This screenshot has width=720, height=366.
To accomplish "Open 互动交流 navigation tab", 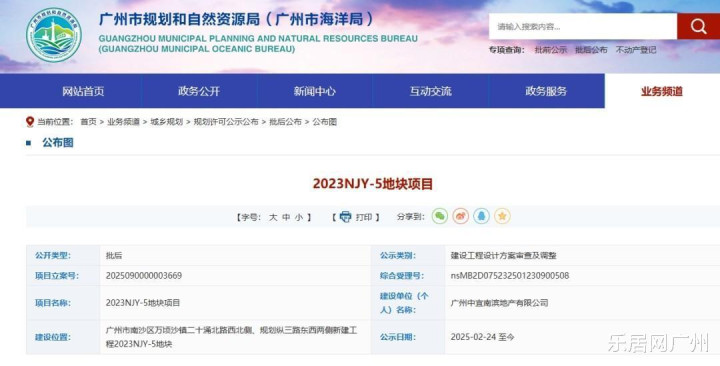I will (x=430, y=91).
